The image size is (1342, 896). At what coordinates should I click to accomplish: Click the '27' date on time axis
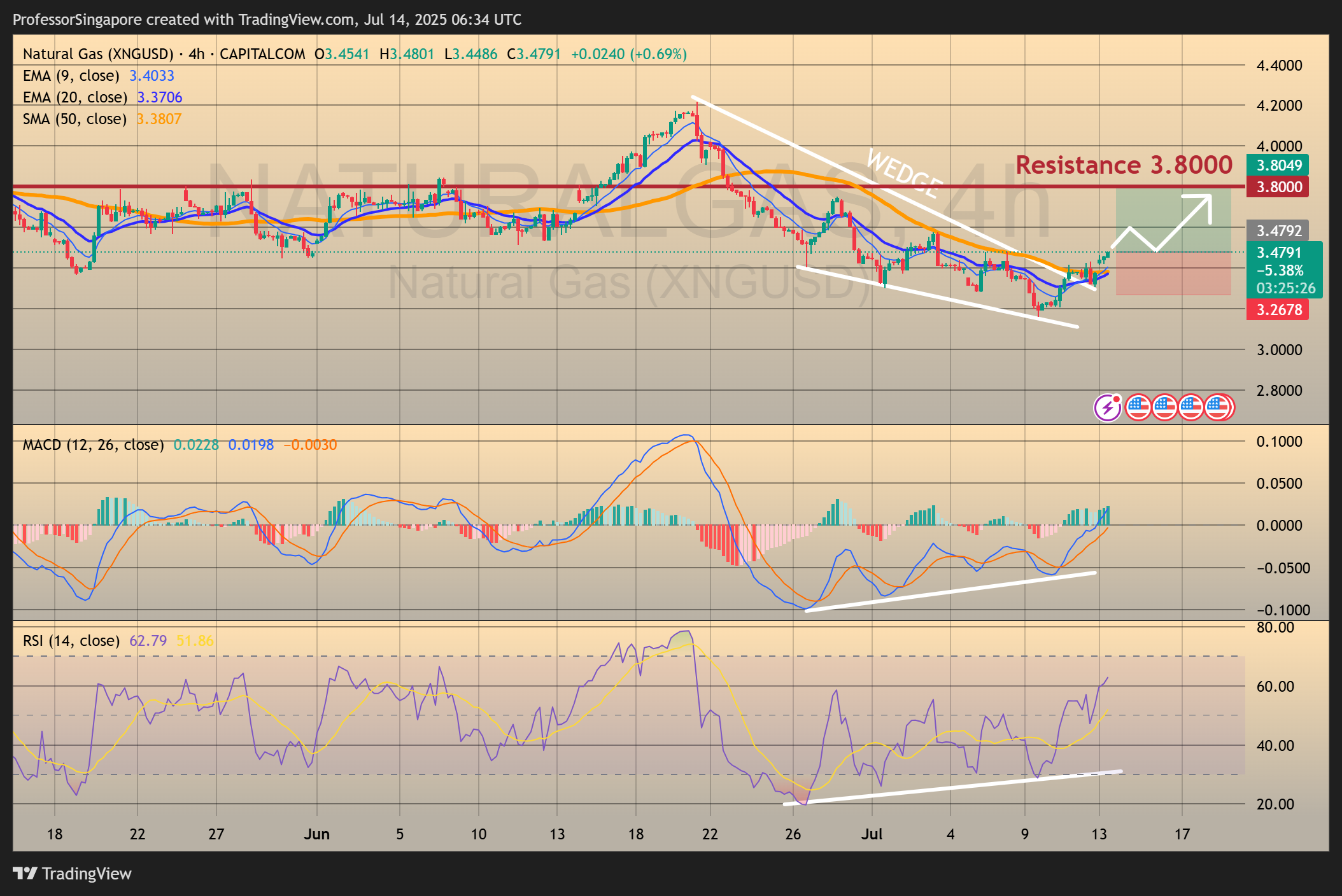(216, 834)
